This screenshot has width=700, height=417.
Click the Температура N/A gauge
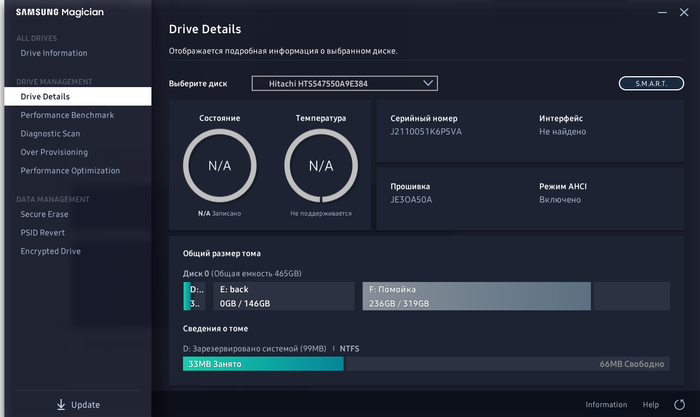point(320,166)
